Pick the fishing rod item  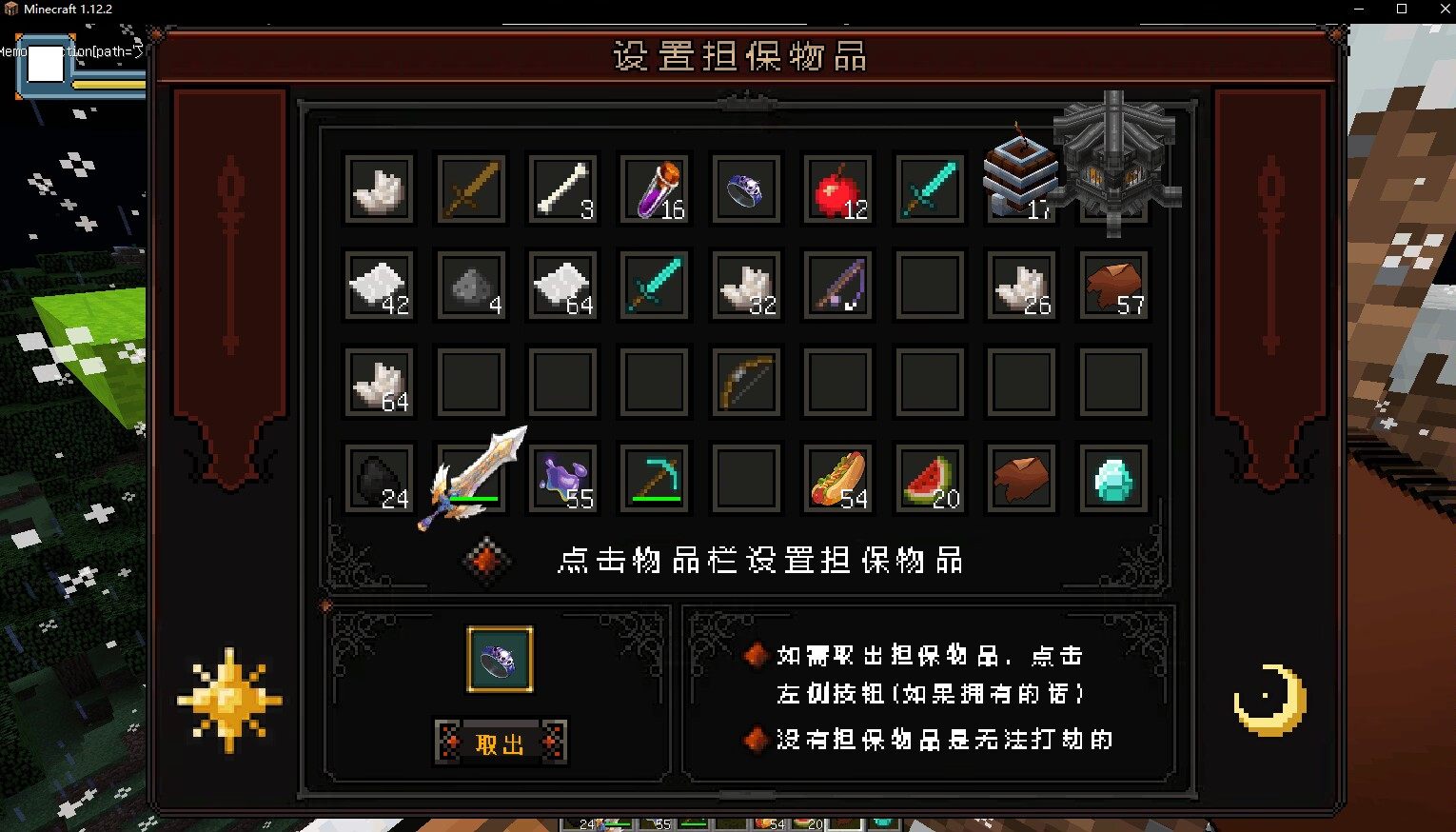838,285
